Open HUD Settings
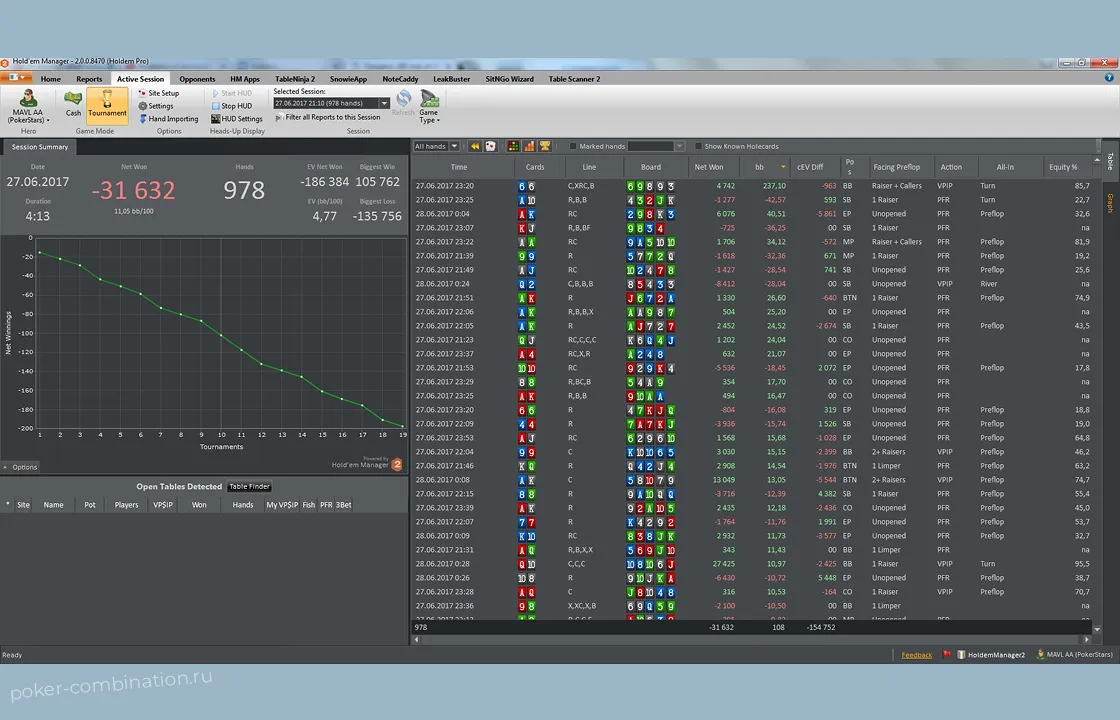Viewport: 1120px width, 720px height. click(x=241, y=119)
